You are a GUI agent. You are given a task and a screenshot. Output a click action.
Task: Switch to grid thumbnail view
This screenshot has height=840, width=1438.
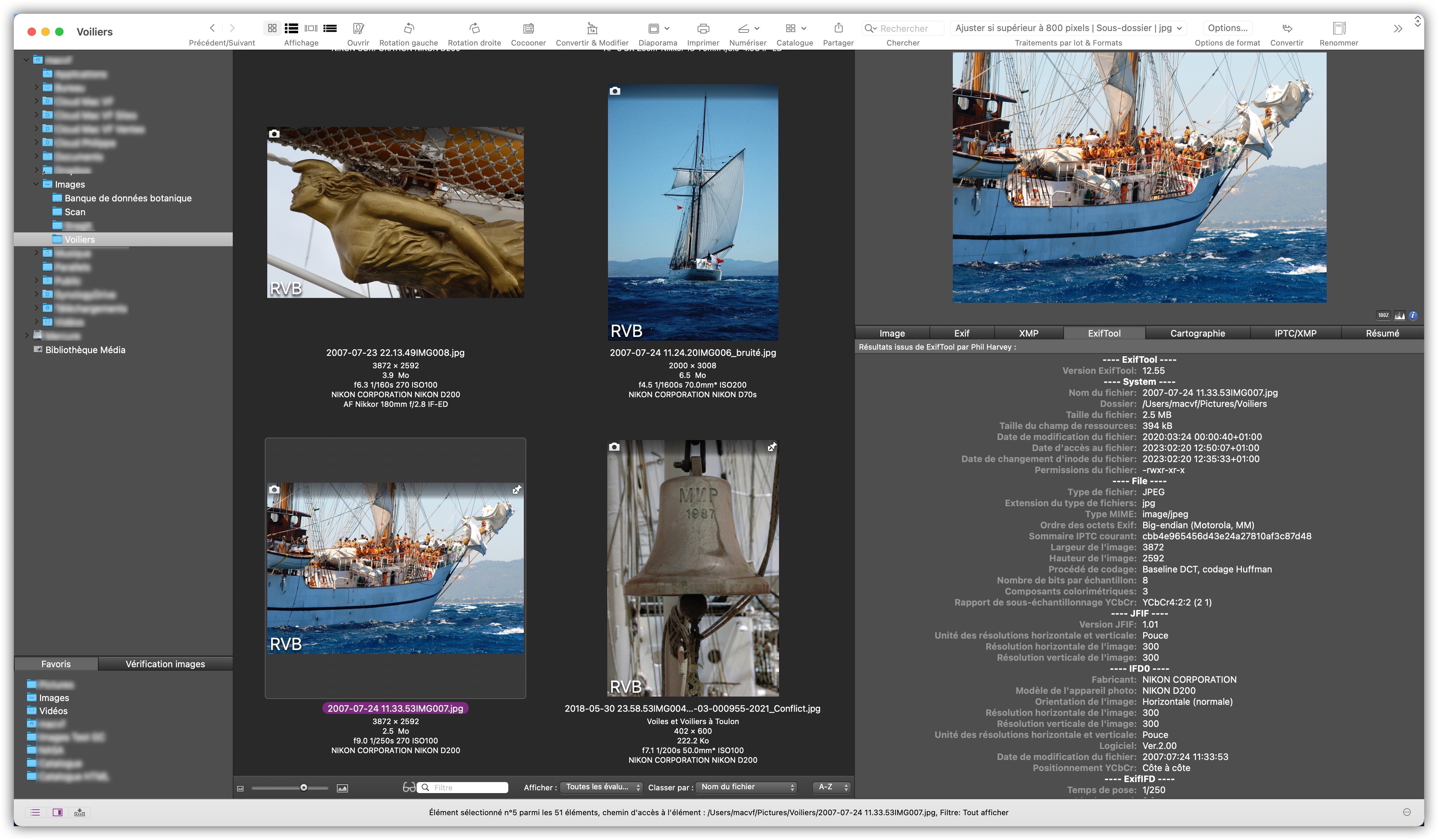272,28
